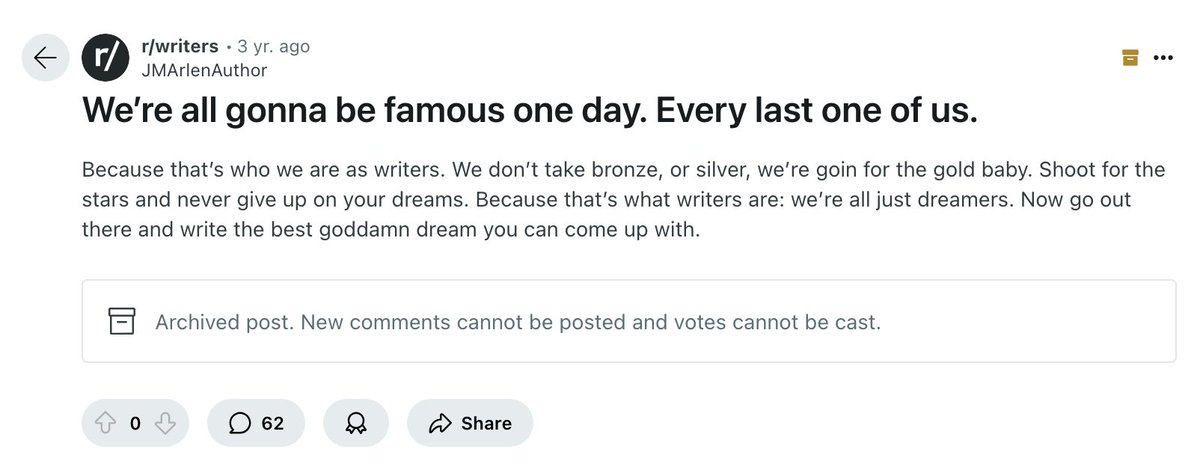Go back using the left arrow button
The height and width of the screenshot is (470, 1200).
[46, 58]
